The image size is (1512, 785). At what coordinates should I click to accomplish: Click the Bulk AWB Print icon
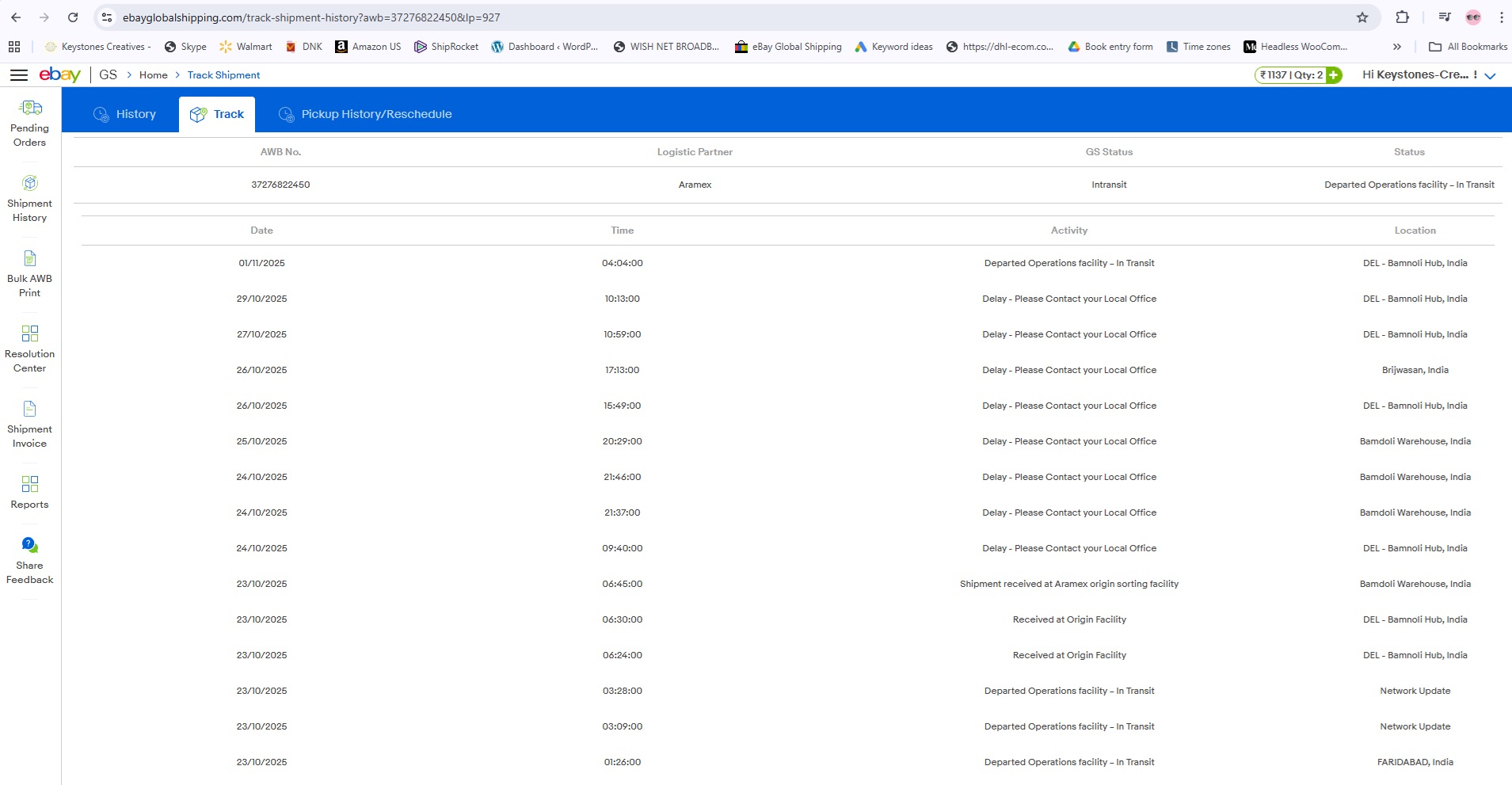click(x=30, y=259)
